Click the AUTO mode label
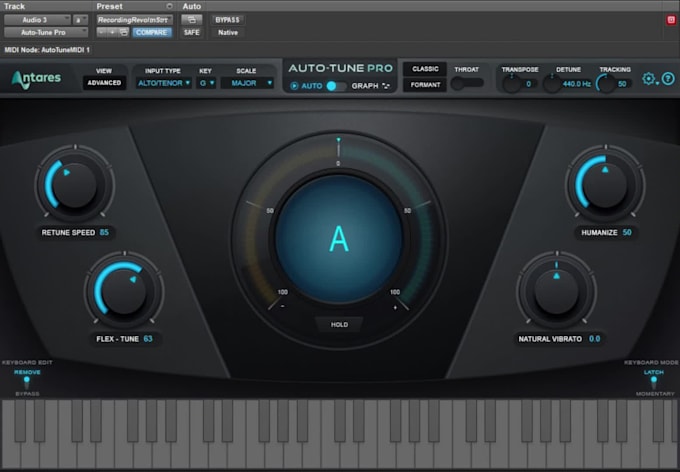Screen dimensions: 680x472 [312, 86]
